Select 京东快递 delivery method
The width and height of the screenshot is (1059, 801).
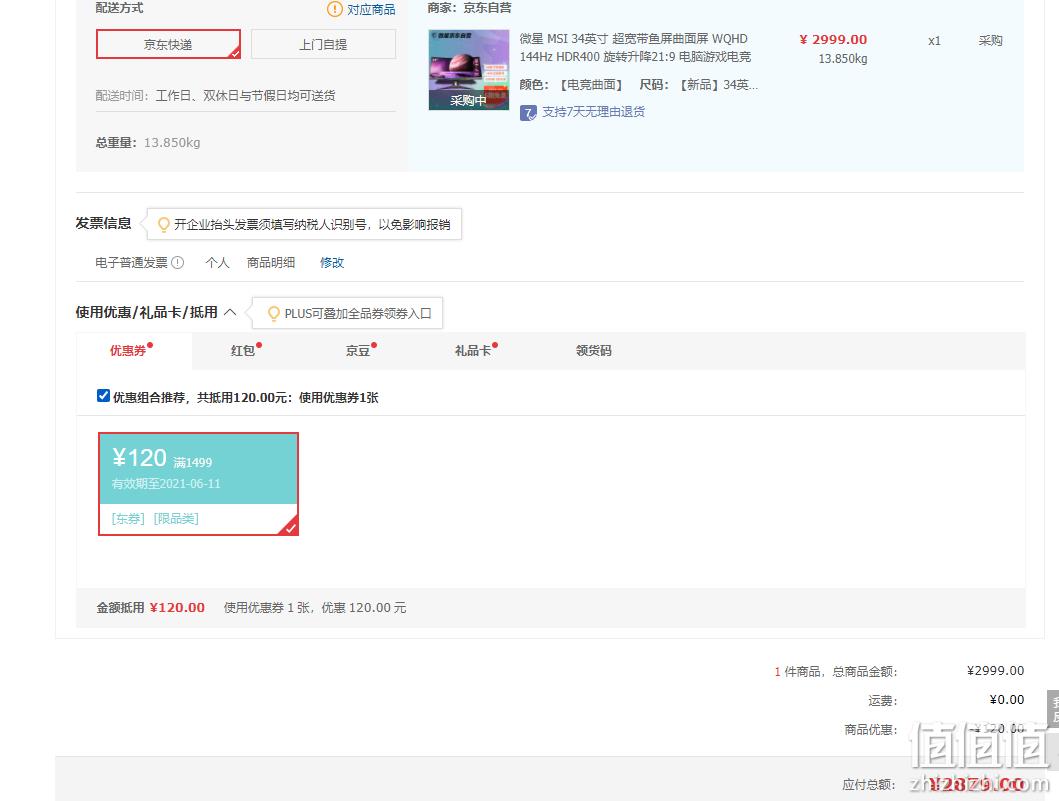pos(168,45)
